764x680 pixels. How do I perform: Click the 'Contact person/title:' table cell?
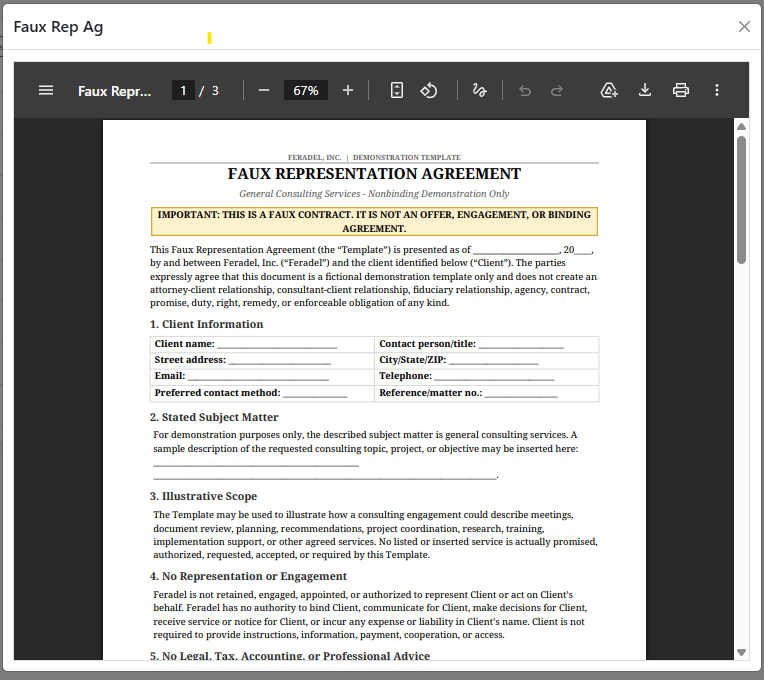(x=486, y=344)
